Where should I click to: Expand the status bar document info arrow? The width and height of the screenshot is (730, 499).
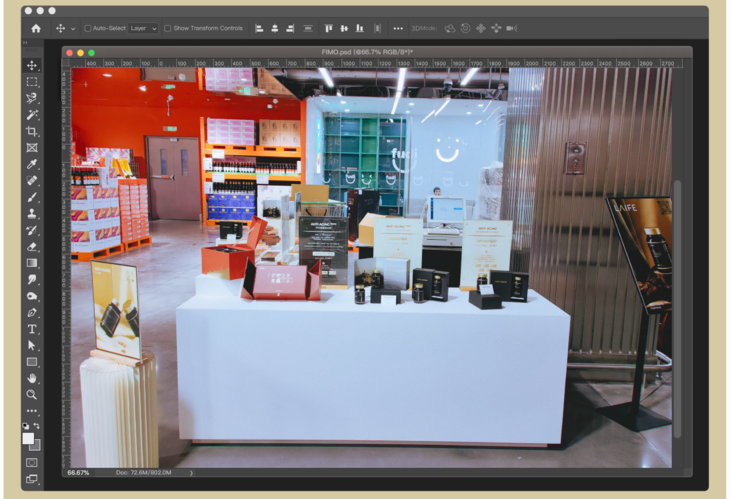(x=191, y=472)
